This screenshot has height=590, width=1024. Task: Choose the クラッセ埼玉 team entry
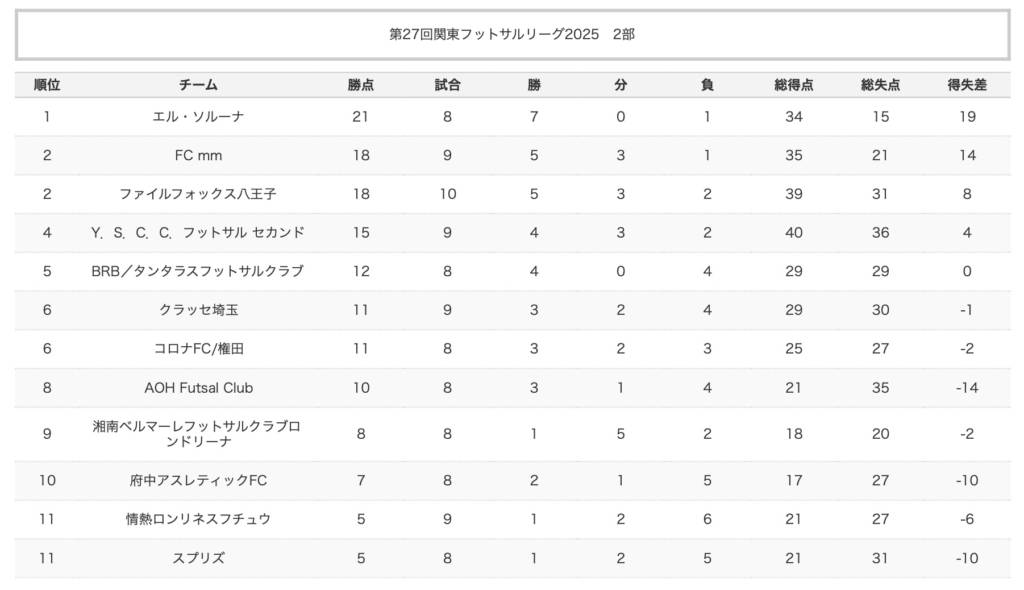point(198,310)
